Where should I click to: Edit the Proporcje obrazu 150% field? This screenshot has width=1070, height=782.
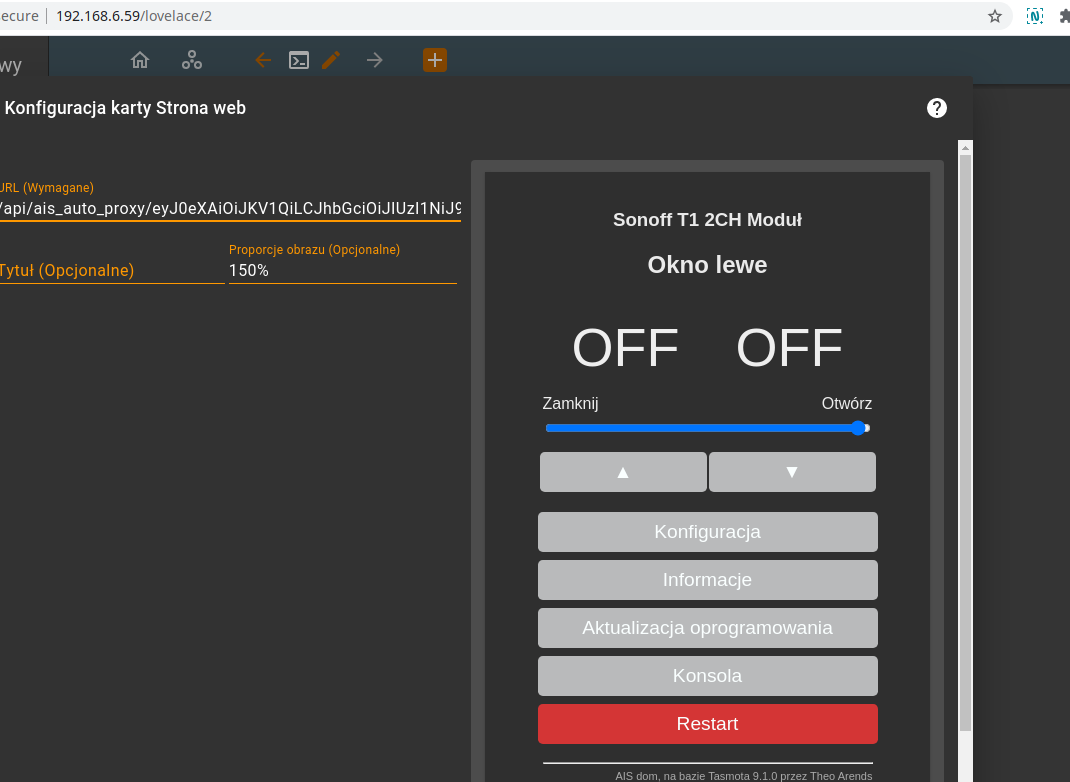point(343,270)
